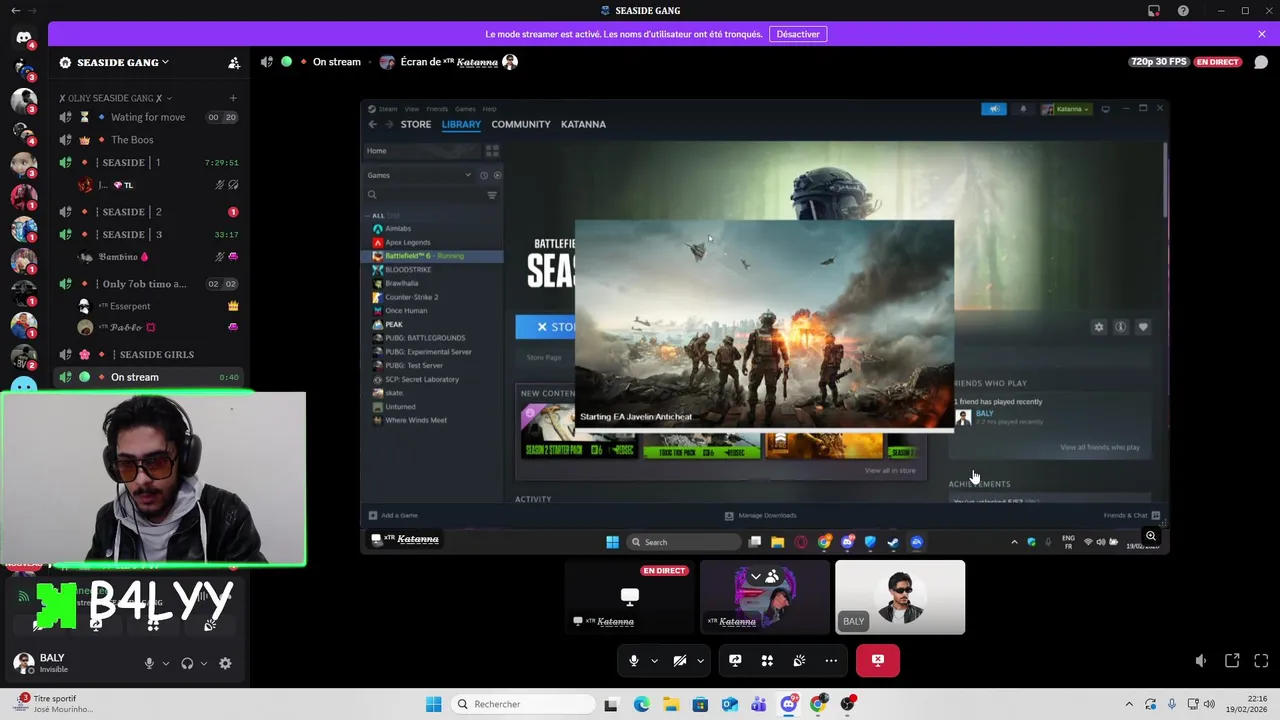Click 720p 30 FPS stream quality badge
Viewport: 1280px width, 720px height.
tap(1159, 62)
